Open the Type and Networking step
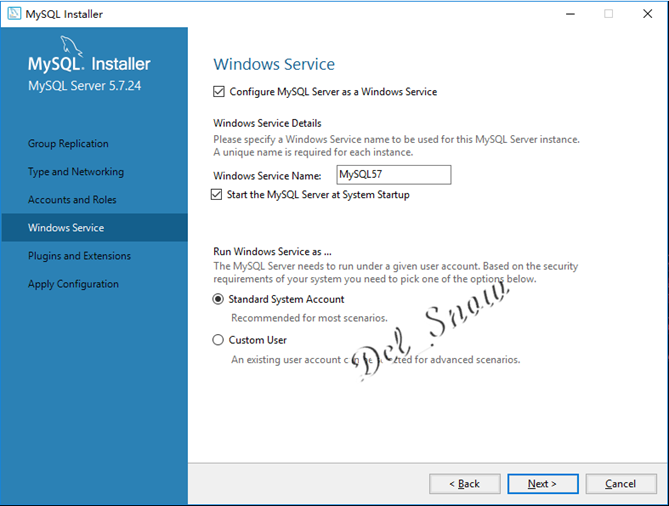Image resolution: width=669 pixels, height=506 pixels. (x=76, y=172)
